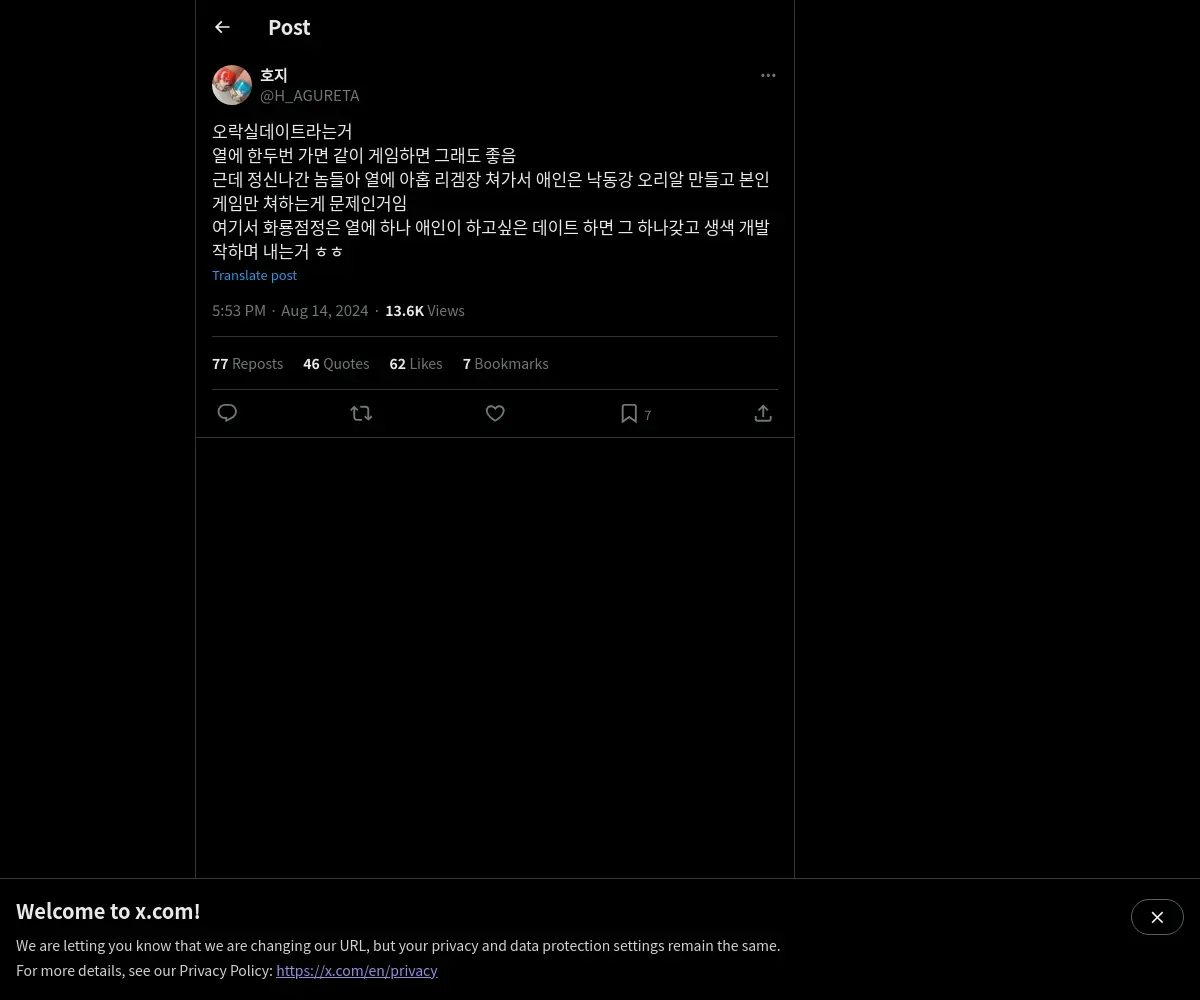The image size is (1200, 1000).
Task: Open the three-dot more options menu
Action: [768, 75]
